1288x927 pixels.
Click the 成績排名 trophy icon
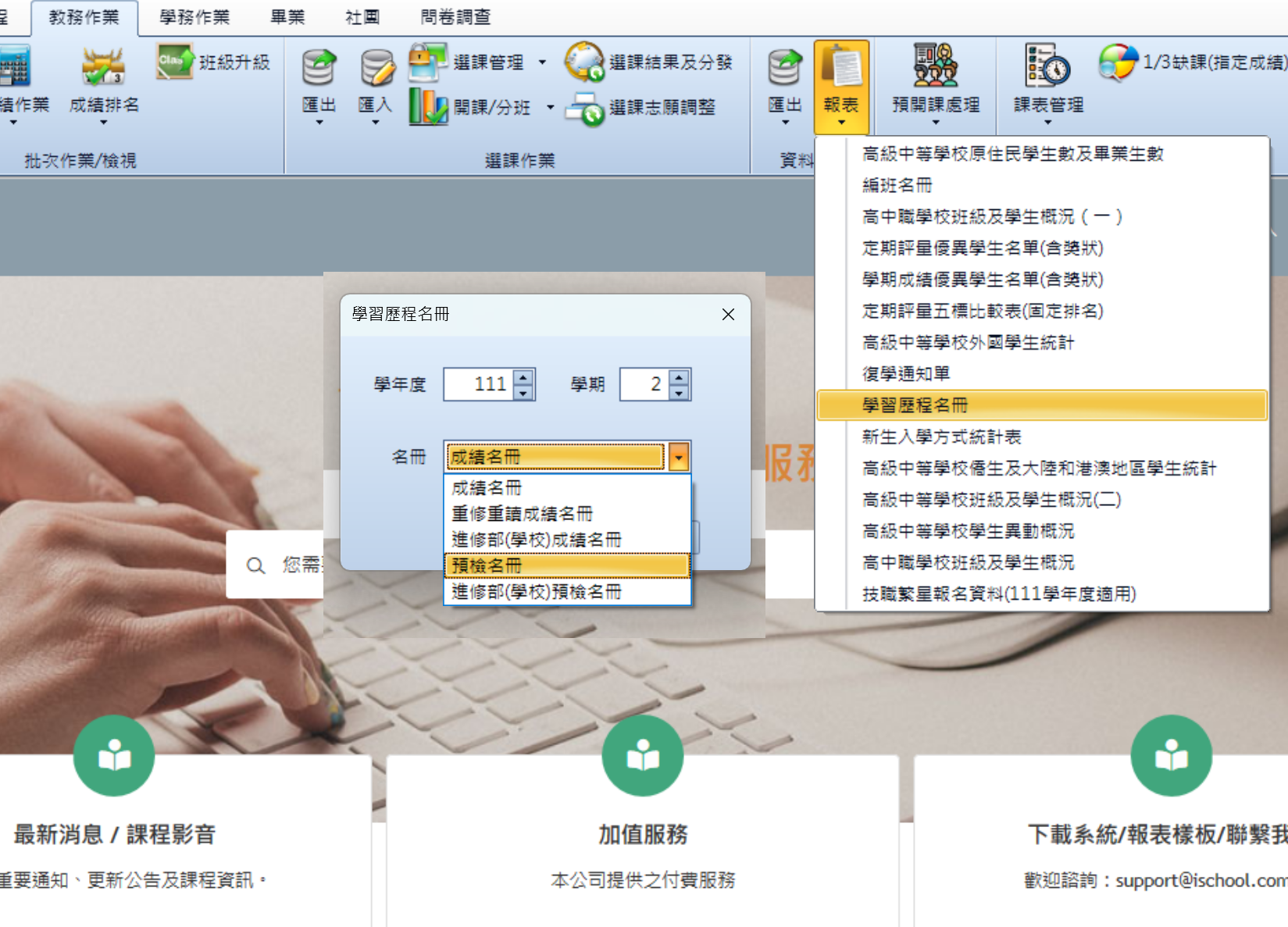[x=104, y=67]
